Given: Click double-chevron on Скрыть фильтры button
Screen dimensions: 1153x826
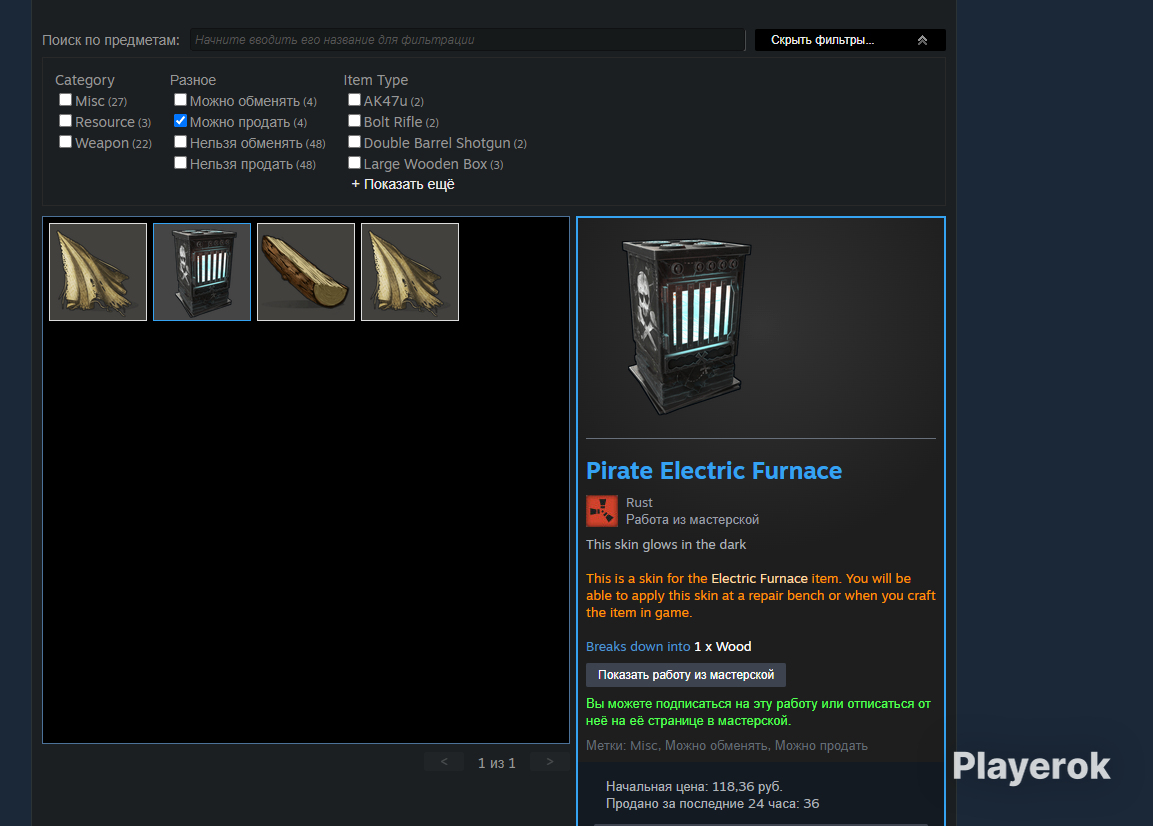Looking at the screenshot, I should pos(922,40).
